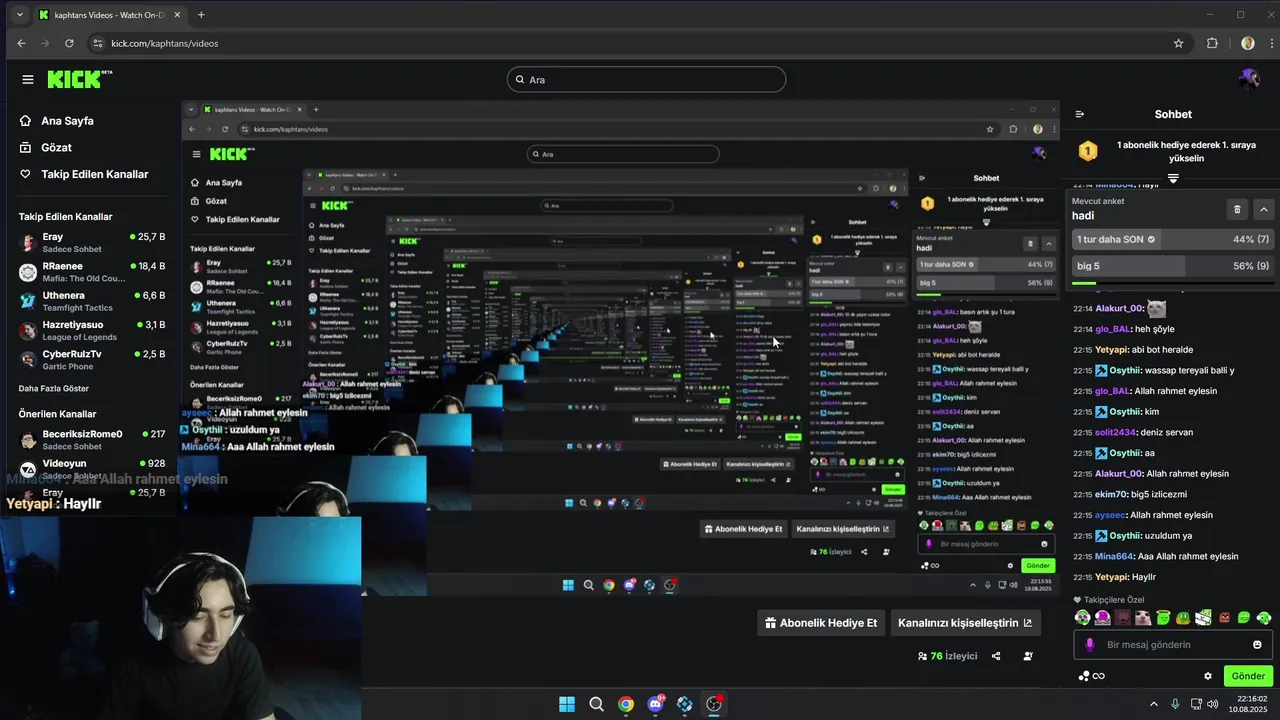This screenshot has width=1280, height=720.
Task: Click the Ara search field in Kick header
Action: [x=646, y=80]
